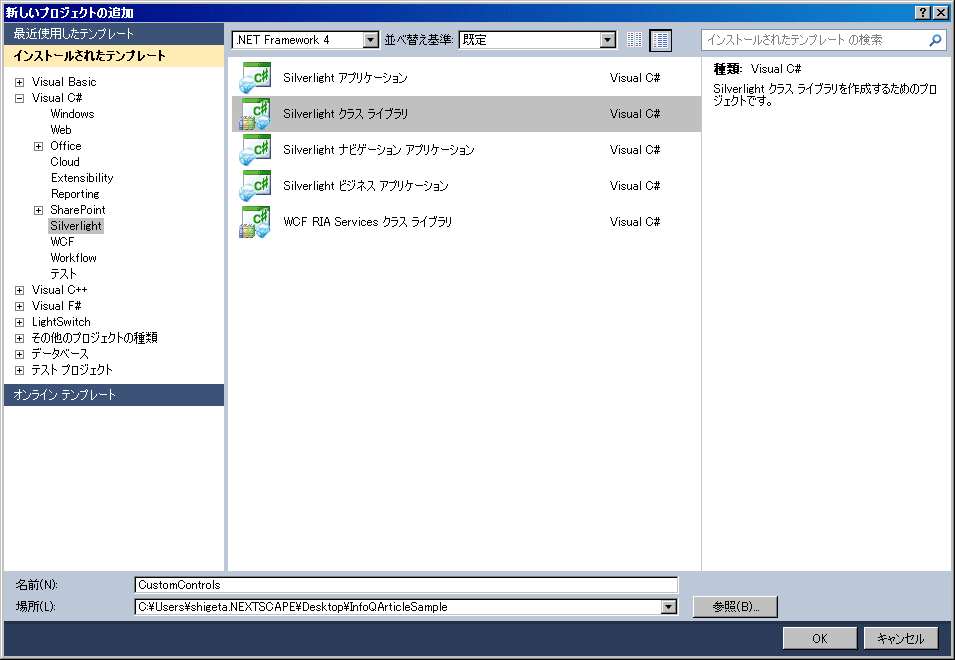Screen dimensions: 955x660
Task: Open the 最近使用したテンプレート section
Action: coord(114,34)
